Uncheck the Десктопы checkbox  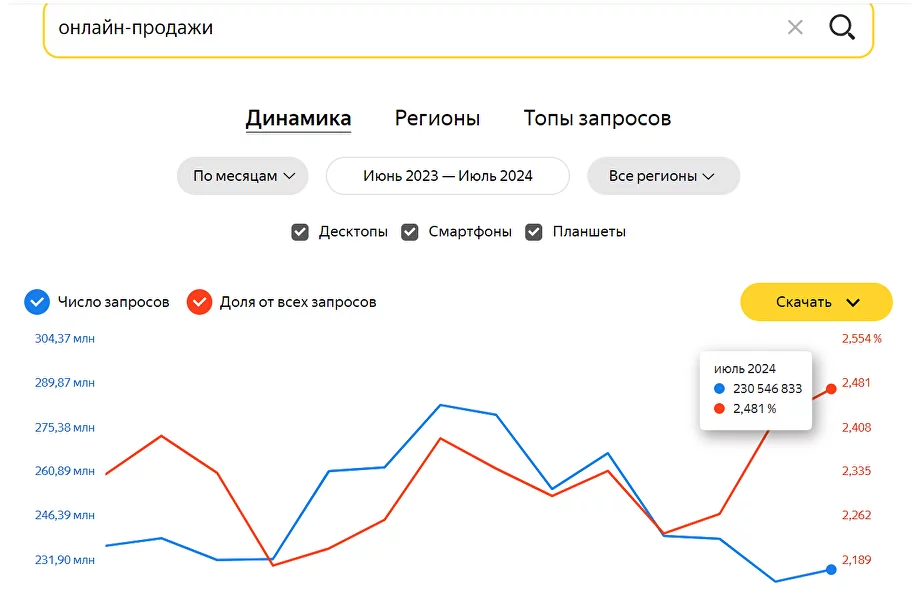[300, 232]
